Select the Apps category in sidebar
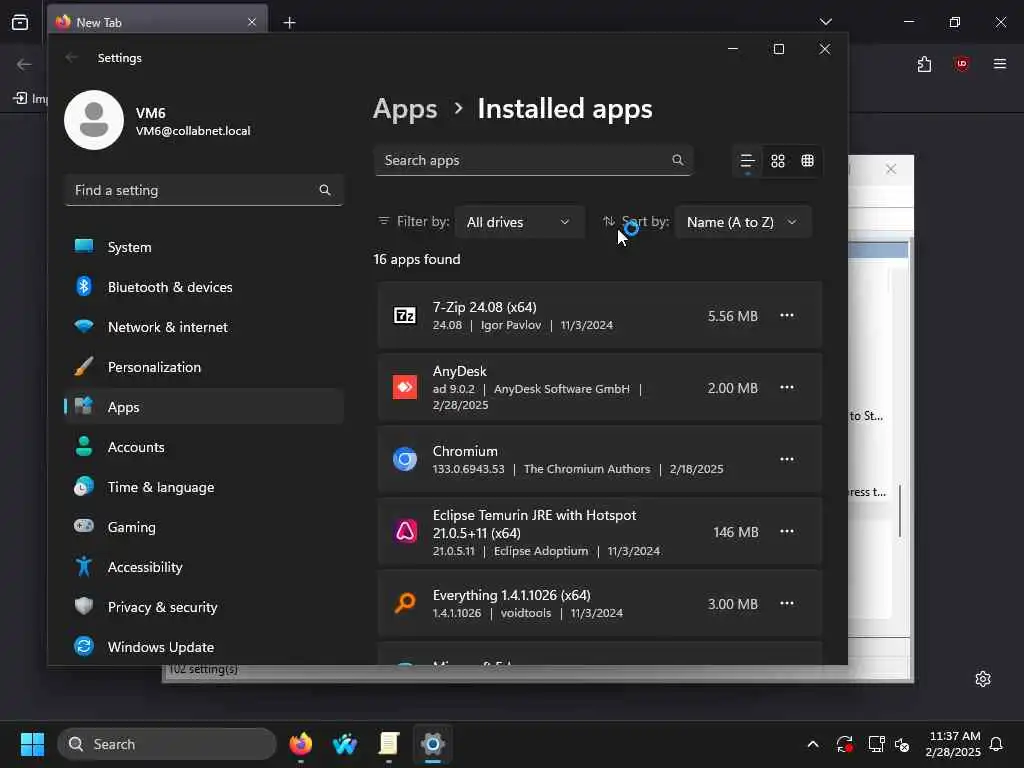 click(x=204, y=407)
